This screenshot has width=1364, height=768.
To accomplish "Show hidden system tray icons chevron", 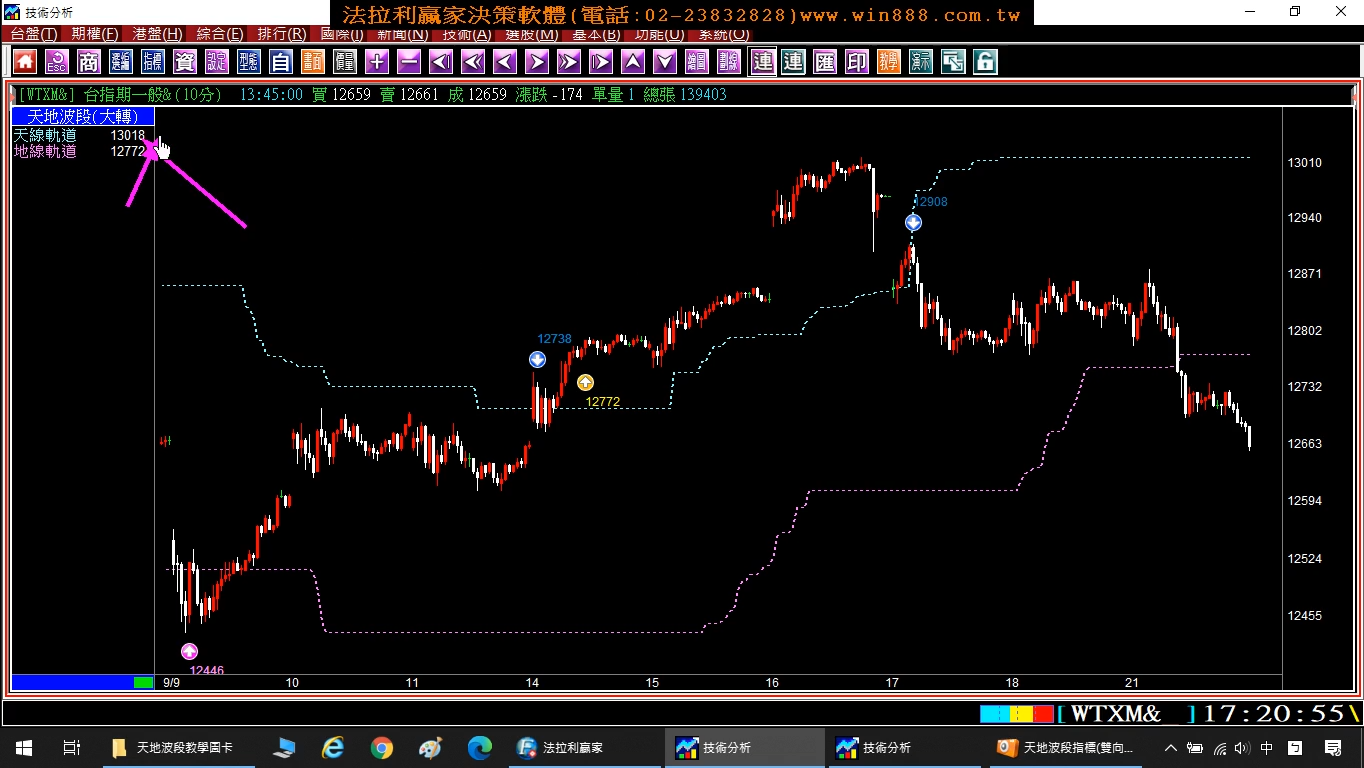I will [x=1170, y=747].
